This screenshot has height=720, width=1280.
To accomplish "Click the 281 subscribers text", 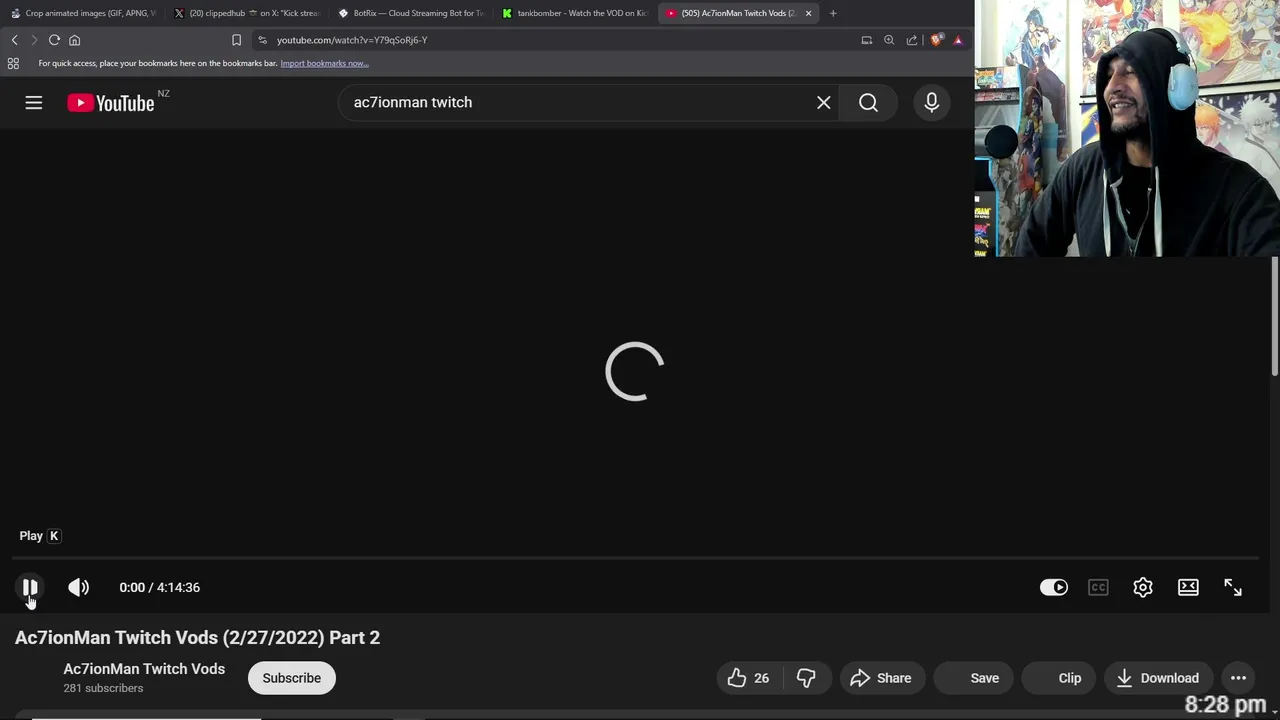I will [103, 688].
